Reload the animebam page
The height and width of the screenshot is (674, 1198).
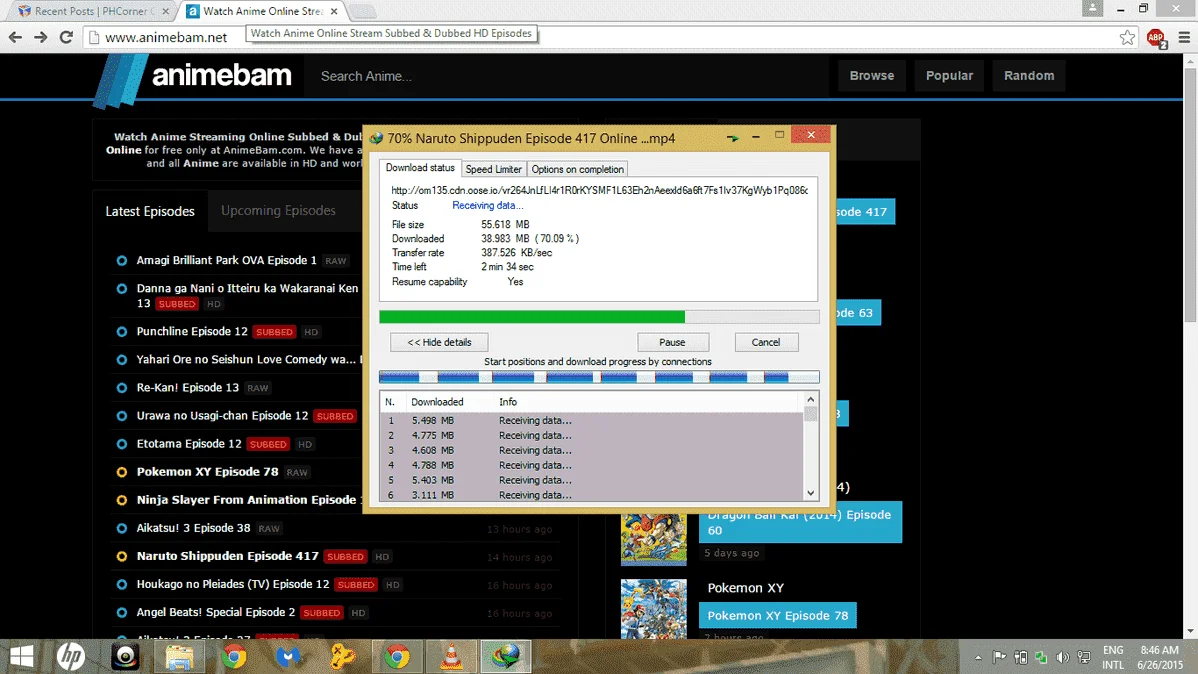(66, 37)
